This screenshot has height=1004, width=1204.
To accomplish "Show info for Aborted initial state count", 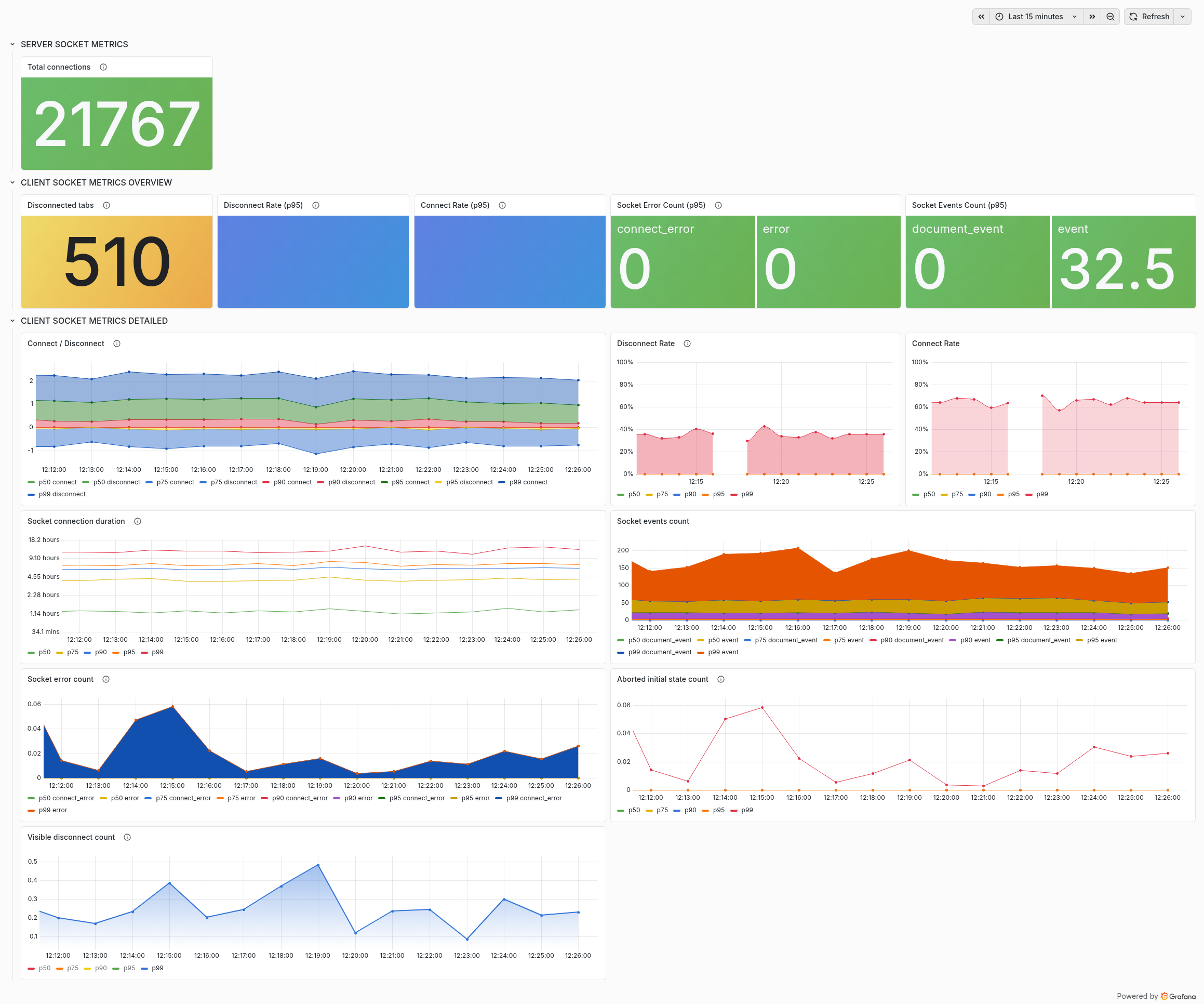I will click(720, 679).
